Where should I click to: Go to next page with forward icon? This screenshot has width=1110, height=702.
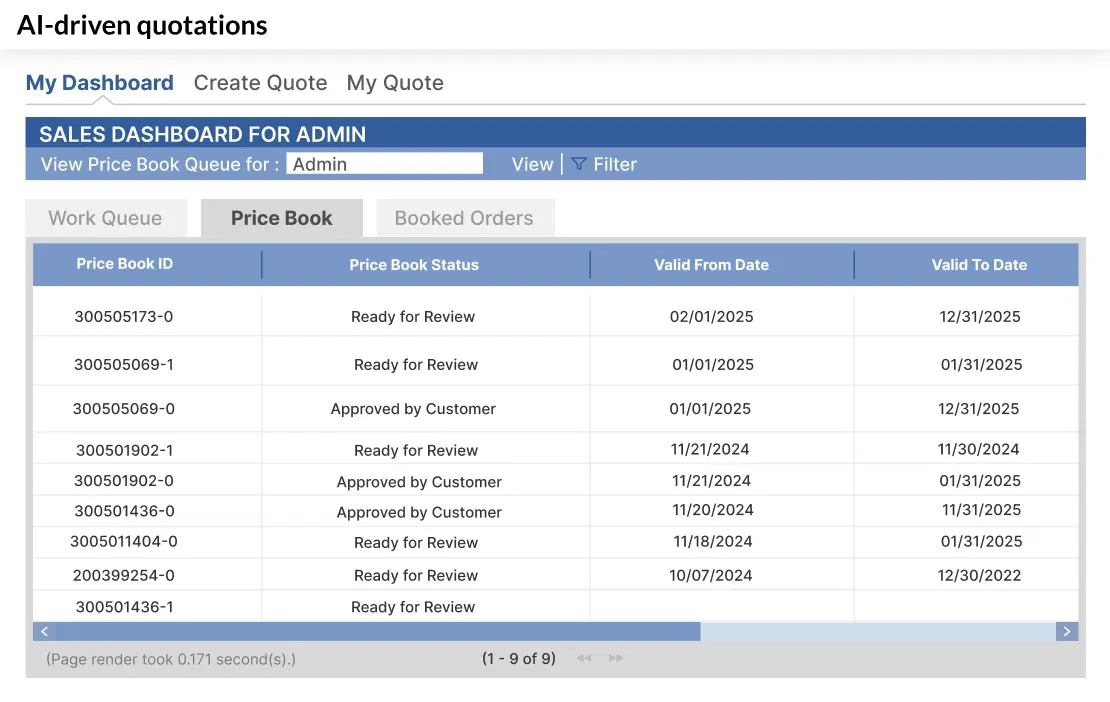(616, 658)
